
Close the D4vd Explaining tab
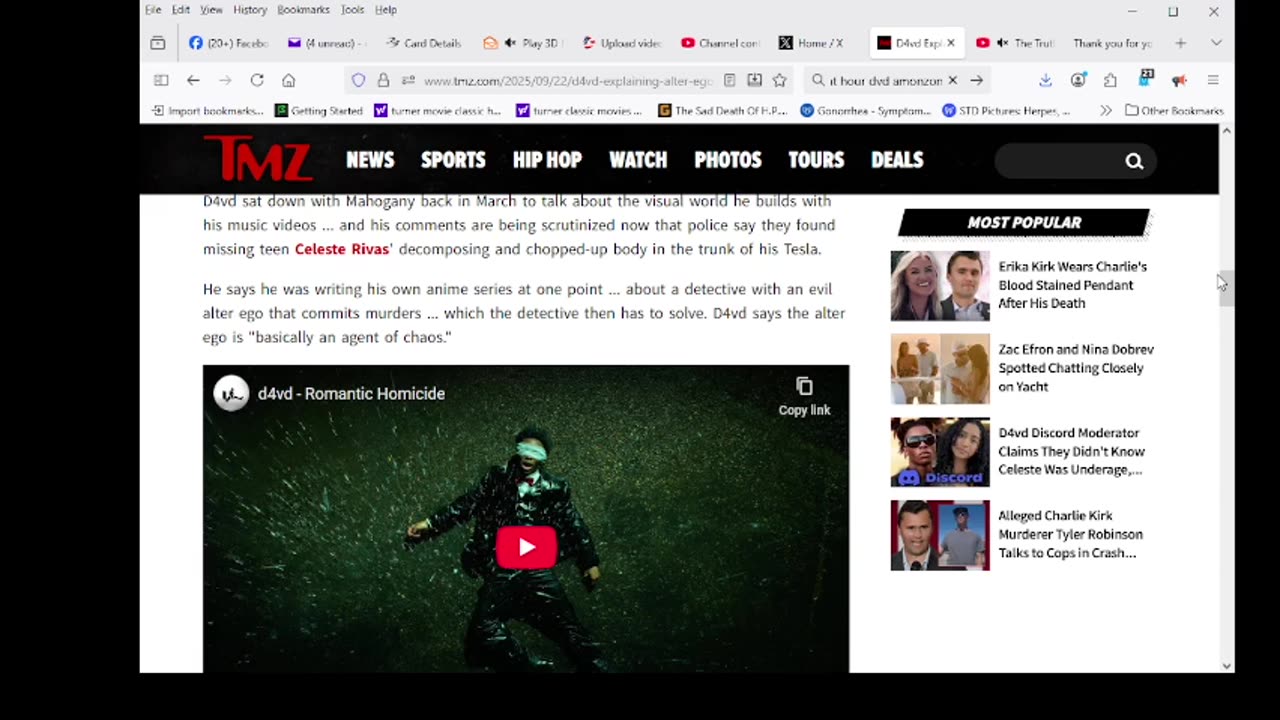point(951,43)
